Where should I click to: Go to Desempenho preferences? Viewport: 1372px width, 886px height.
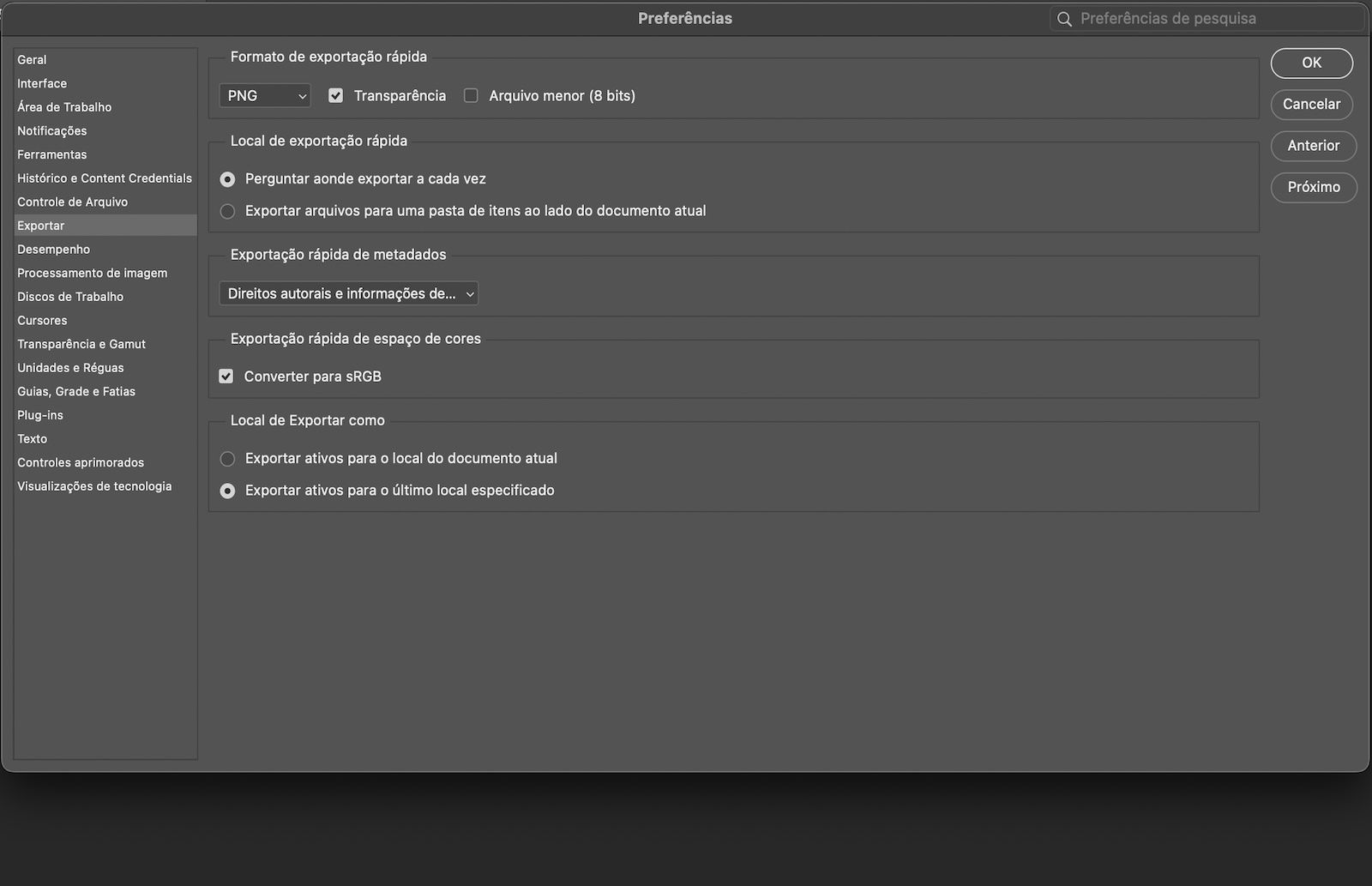(x=105, y=250)
